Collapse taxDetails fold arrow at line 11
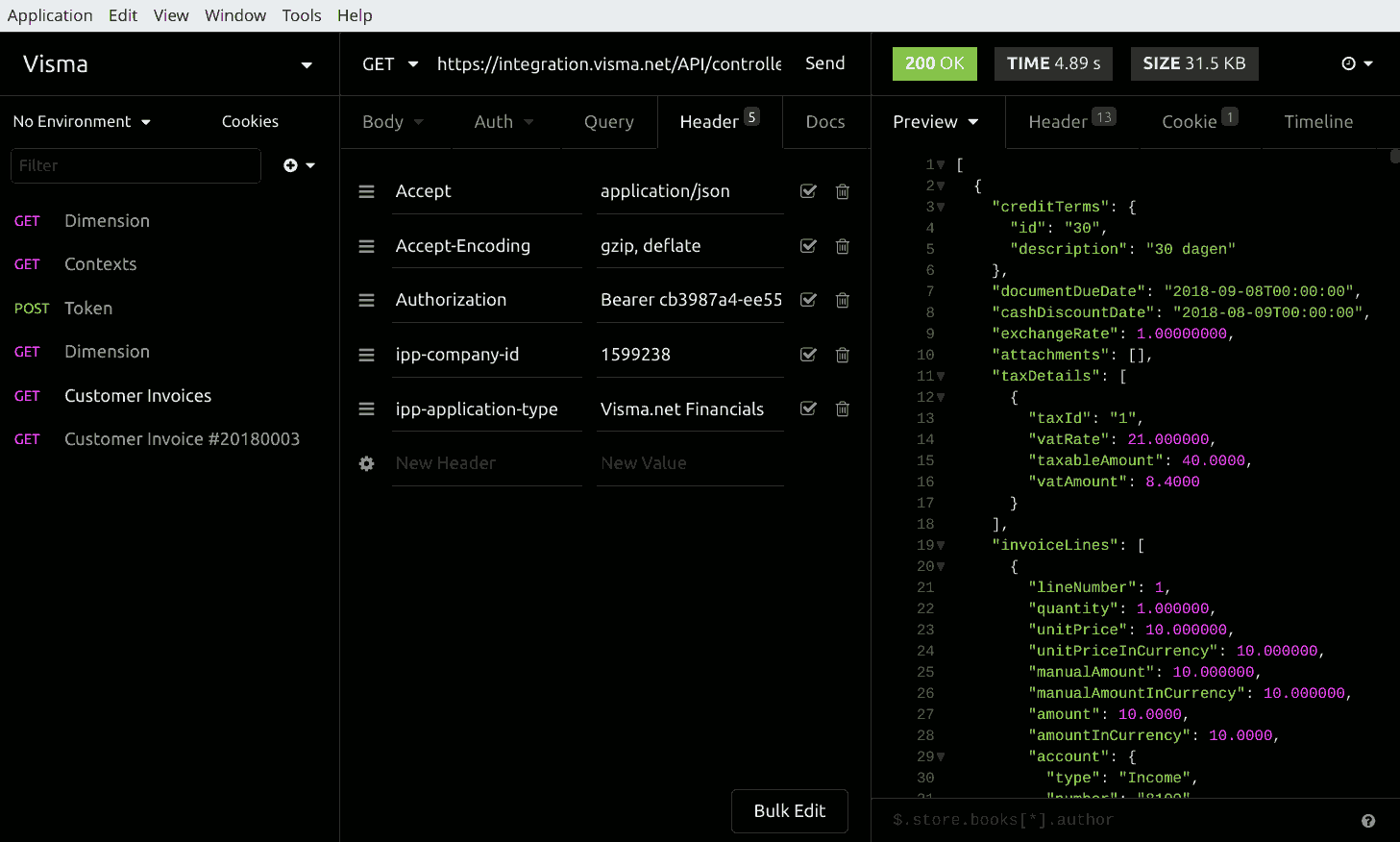The image size is (1400, 842). pyautogui.click(x=941, y=376)
